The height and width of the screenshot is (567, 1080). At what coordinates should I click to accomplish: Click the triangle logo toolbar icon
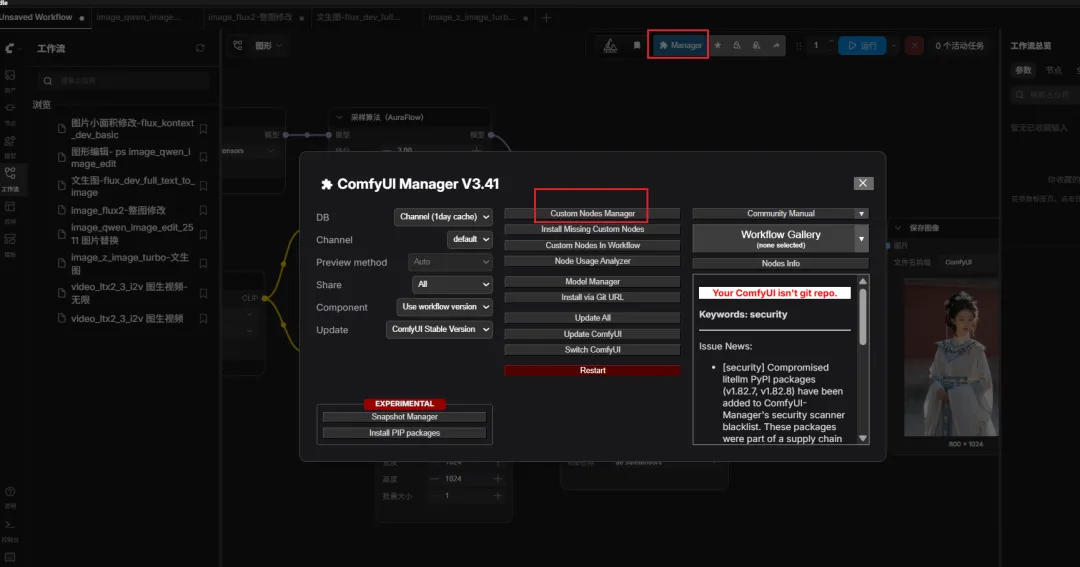pos(610,45)
